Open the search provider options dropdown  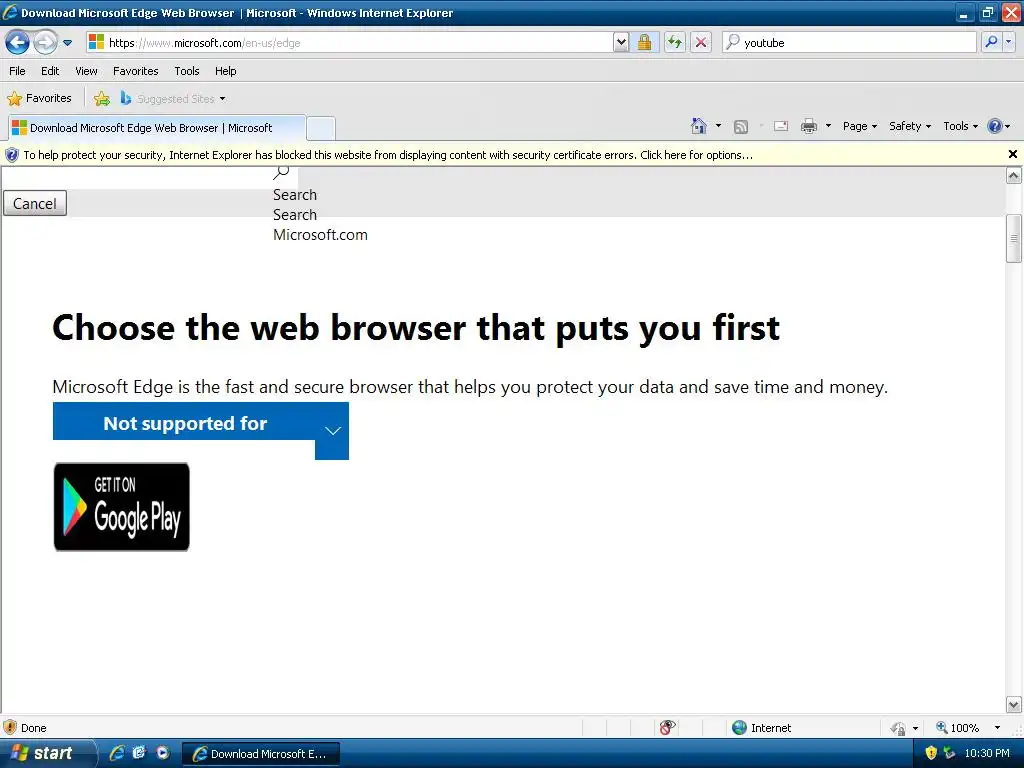click(x=1008, y=43)
